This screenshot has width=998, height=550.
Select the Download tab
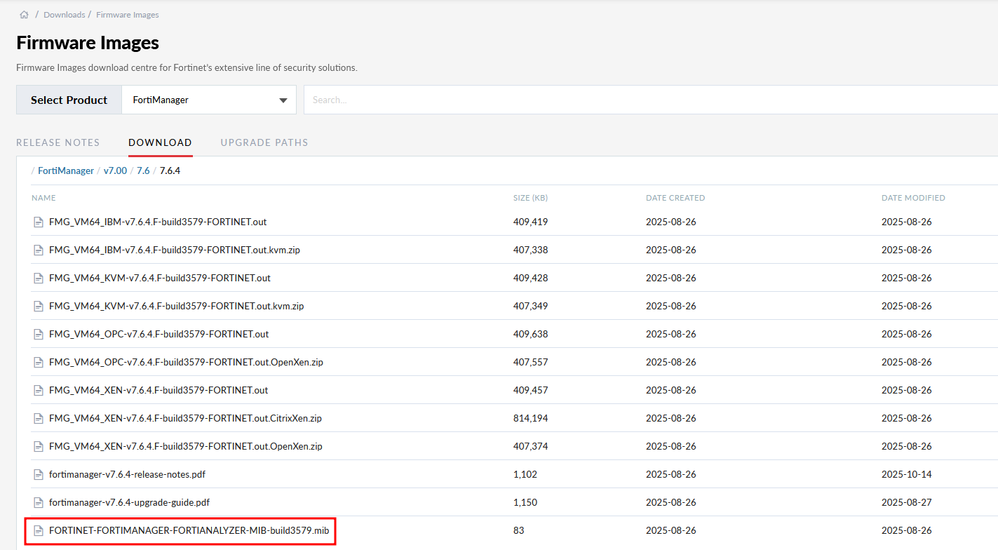coord(160,143)
